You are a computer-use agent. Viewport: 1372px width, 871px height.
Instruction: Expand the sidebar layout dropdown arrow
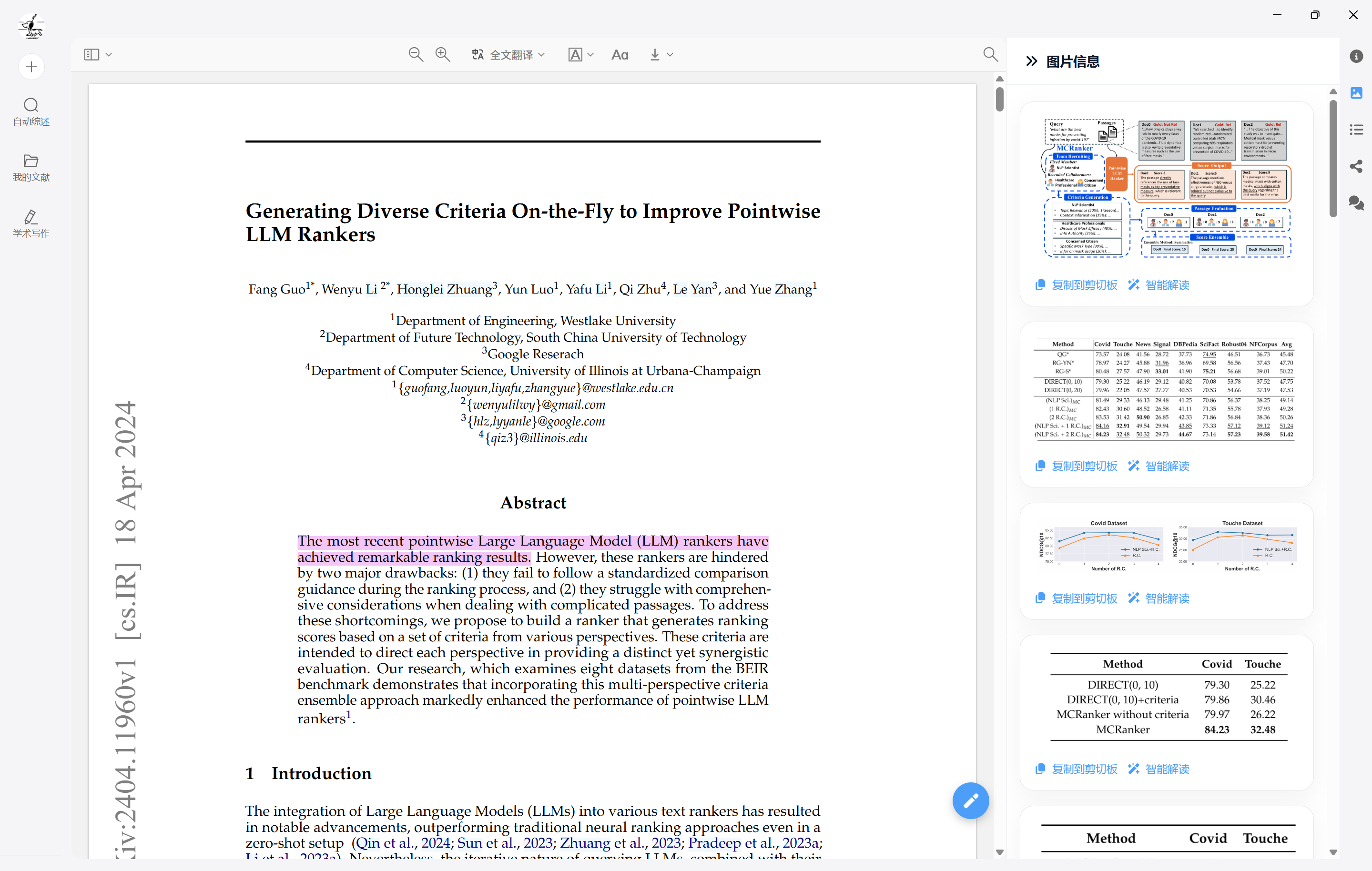109,55
